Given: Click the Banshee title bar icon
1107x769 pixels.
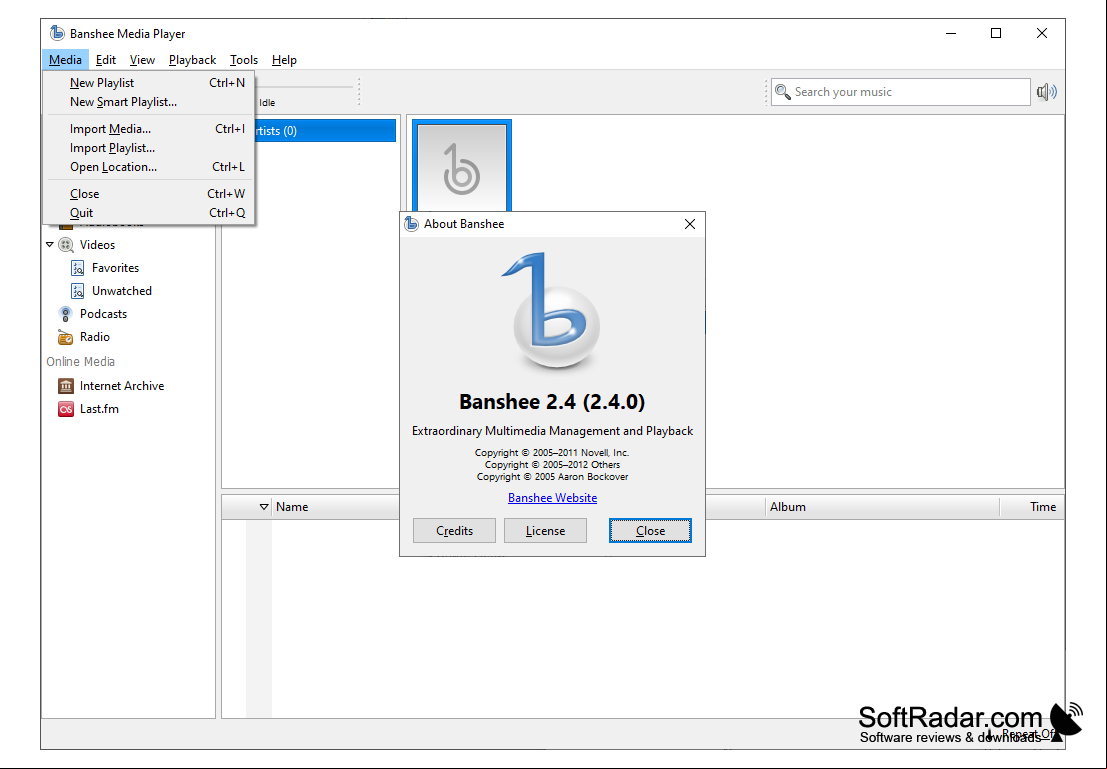Looking at the screenshot, I should click(57, 33).
